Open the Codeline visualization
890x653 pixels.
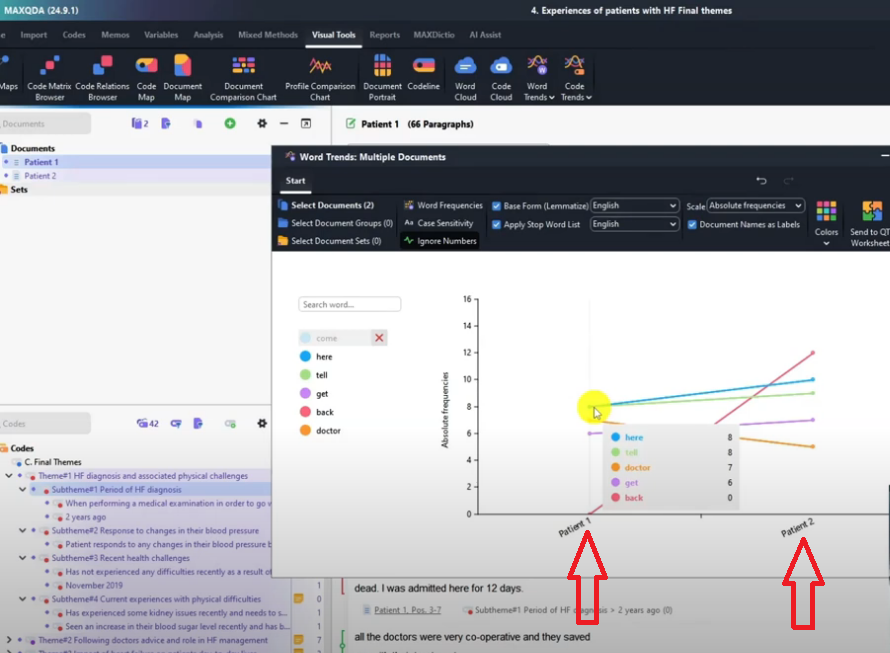coord(423,73)
